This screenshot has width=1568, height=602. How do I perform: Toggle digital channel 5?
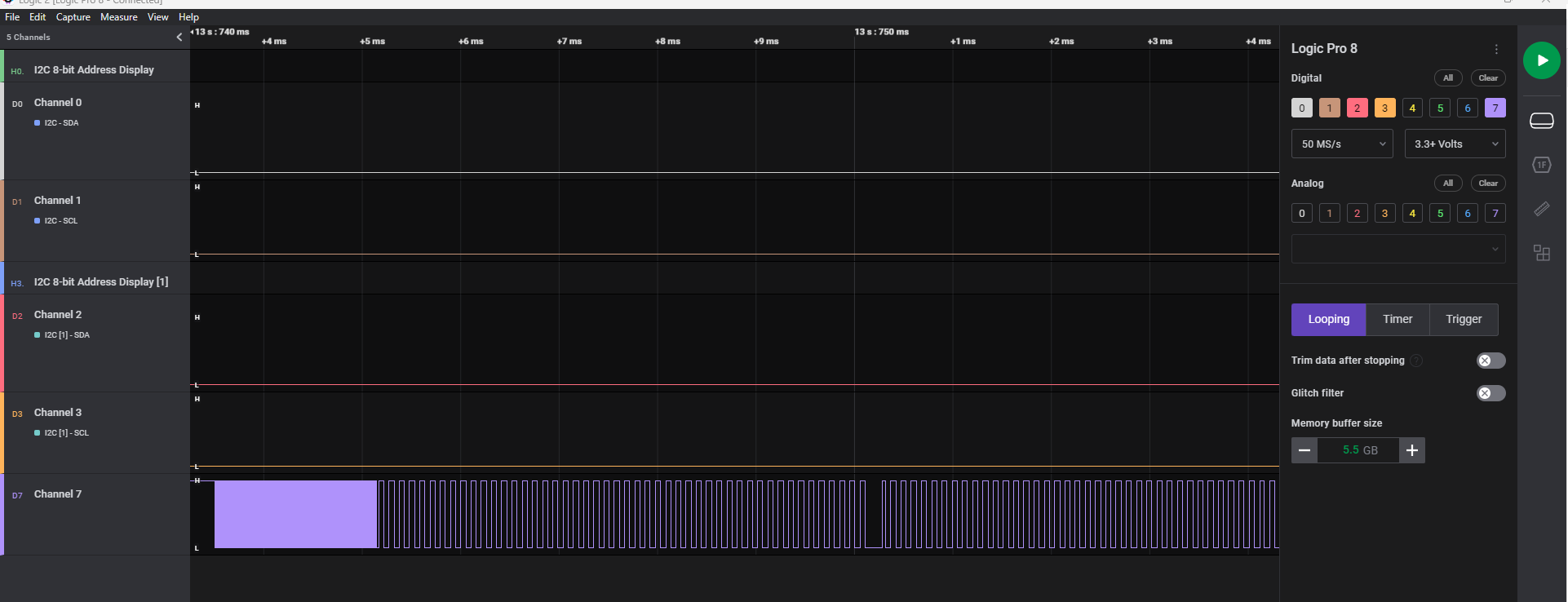pyautogui.click(x=1440, y=108)
